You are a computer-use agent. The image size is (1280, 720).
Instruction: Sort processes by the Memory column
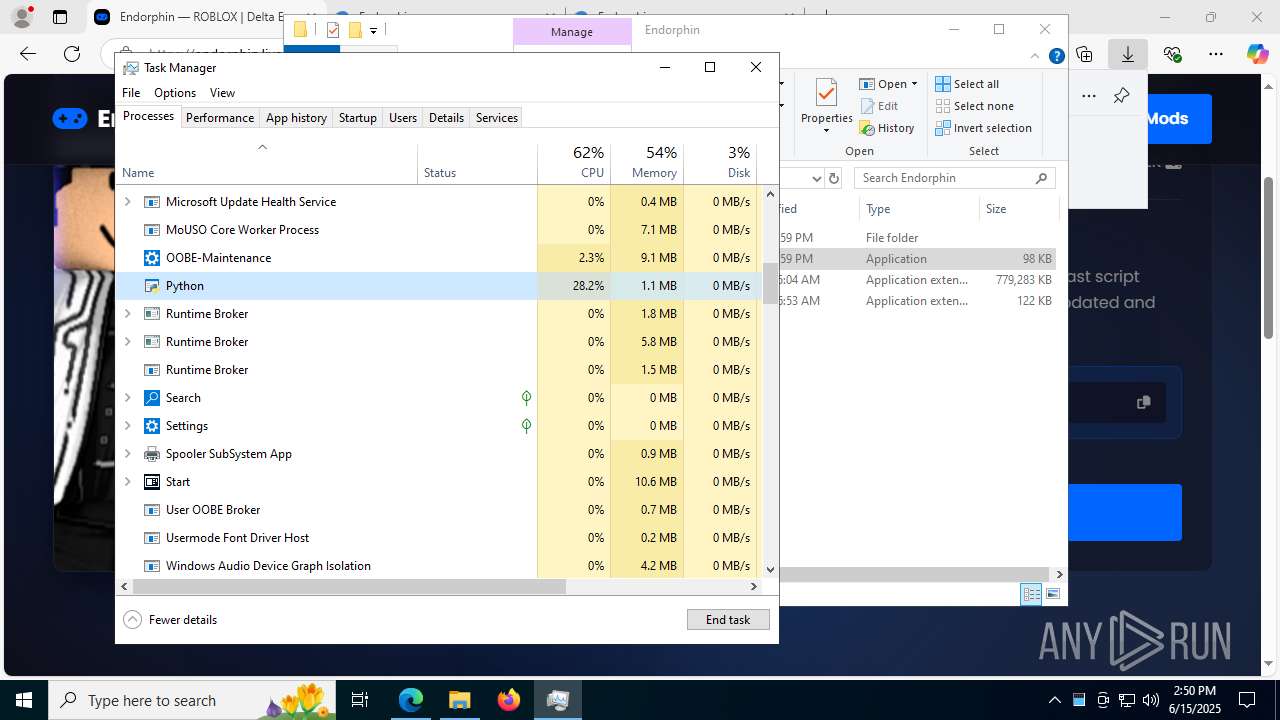pos(647,163)
